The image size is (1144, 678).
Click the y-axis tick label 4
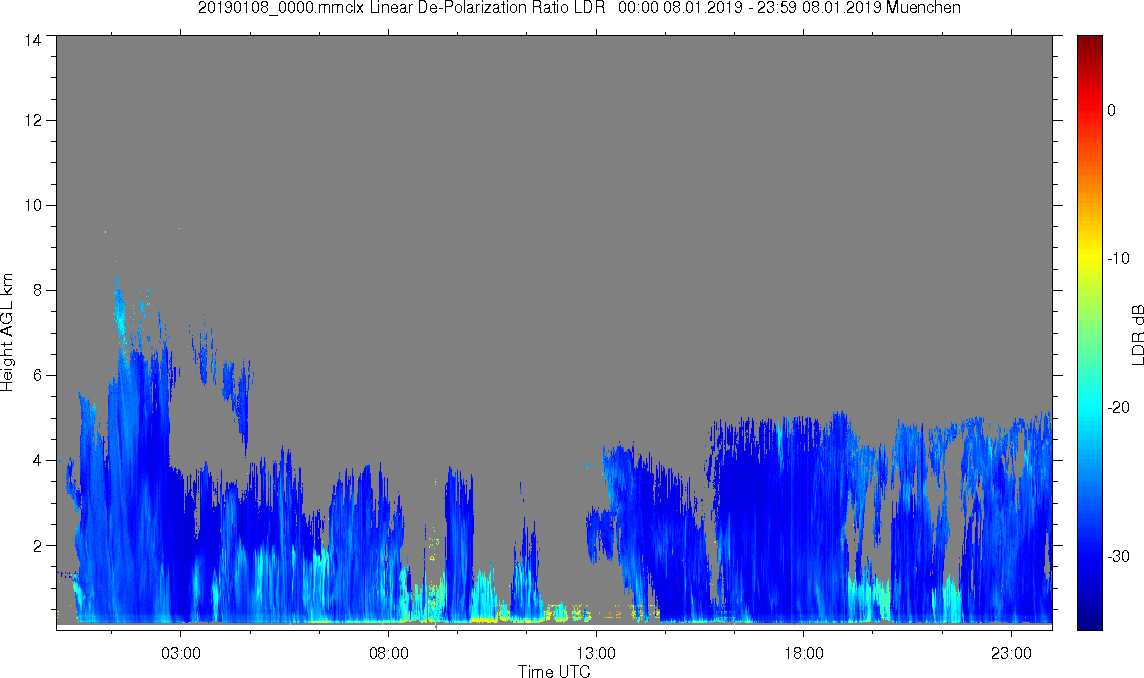[37, 461]
